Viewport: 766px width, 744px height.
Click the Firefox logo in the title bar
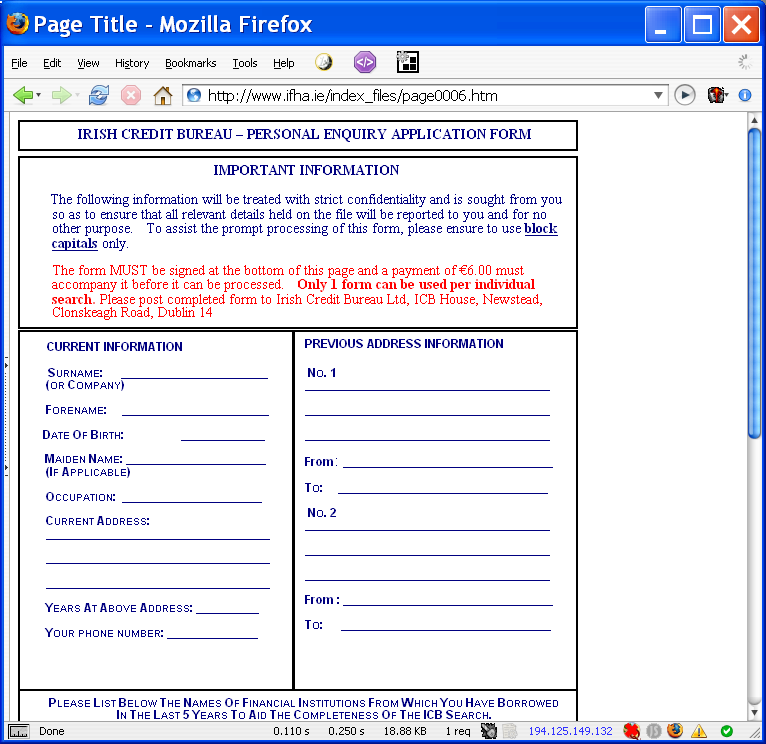pos(18,24)
